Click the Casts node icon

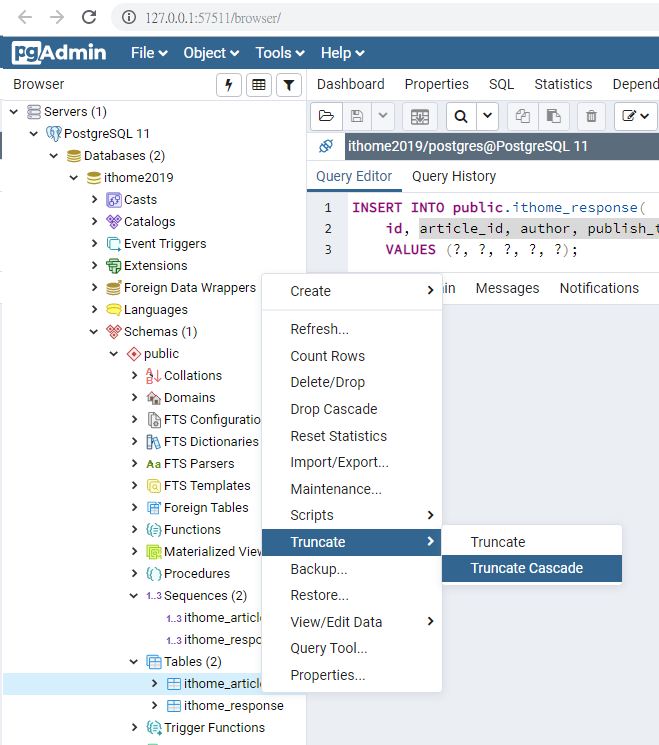pos(114,200)
